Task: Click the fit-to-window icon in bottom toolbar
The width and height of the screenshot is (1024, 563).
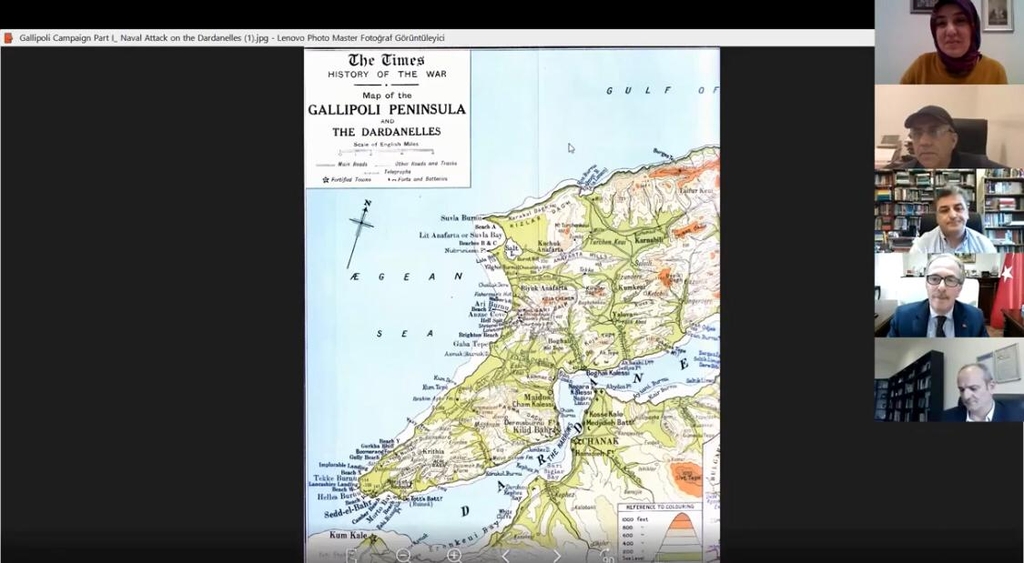Action: tap(352, 555)
